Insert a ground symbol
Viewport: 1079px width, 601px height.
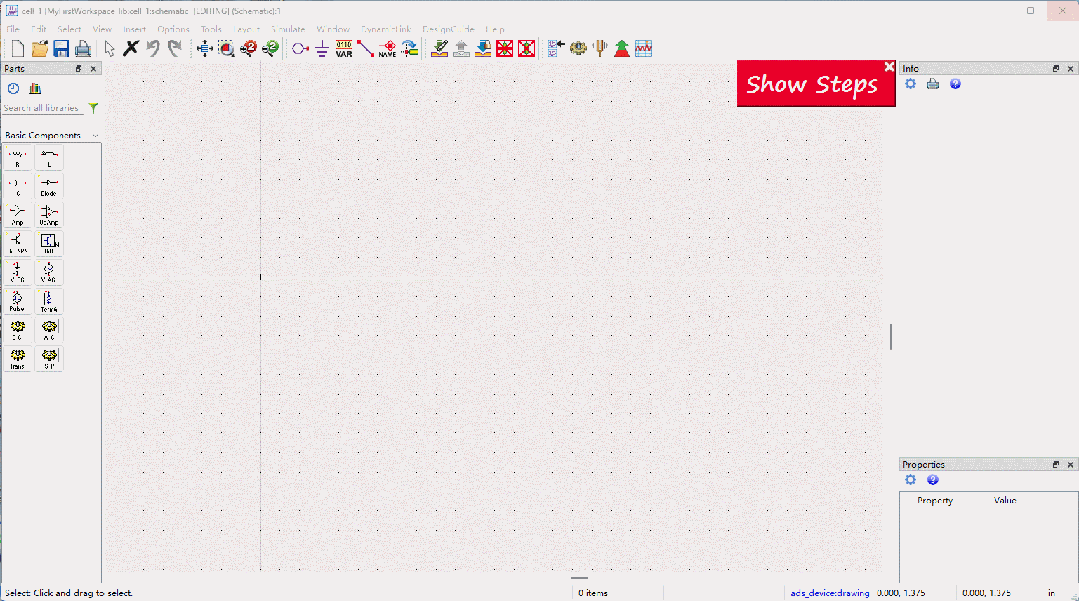[x=322, y=48]
